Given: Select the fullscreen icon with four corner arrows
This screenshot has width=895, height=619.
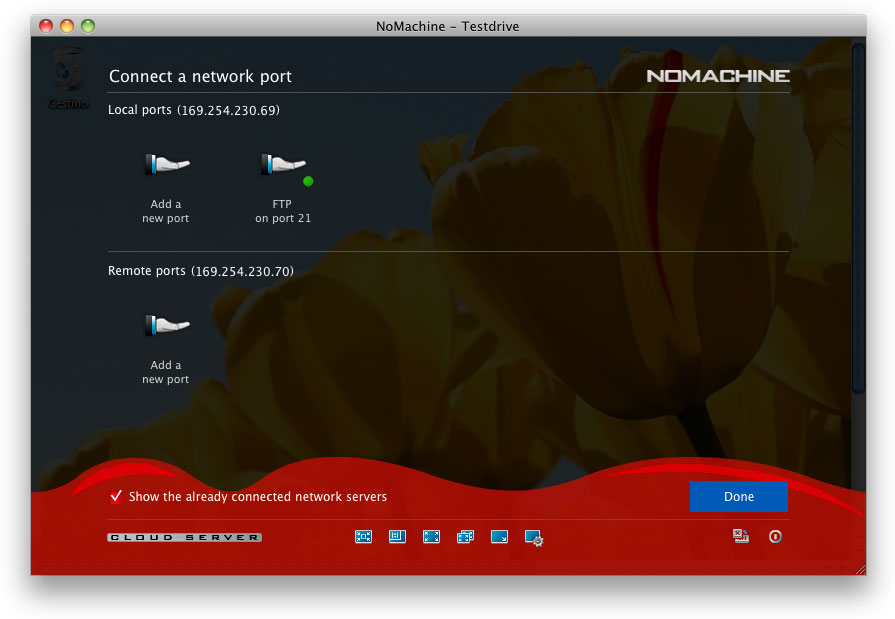Looking at the screenshot, I should [431, 537].
